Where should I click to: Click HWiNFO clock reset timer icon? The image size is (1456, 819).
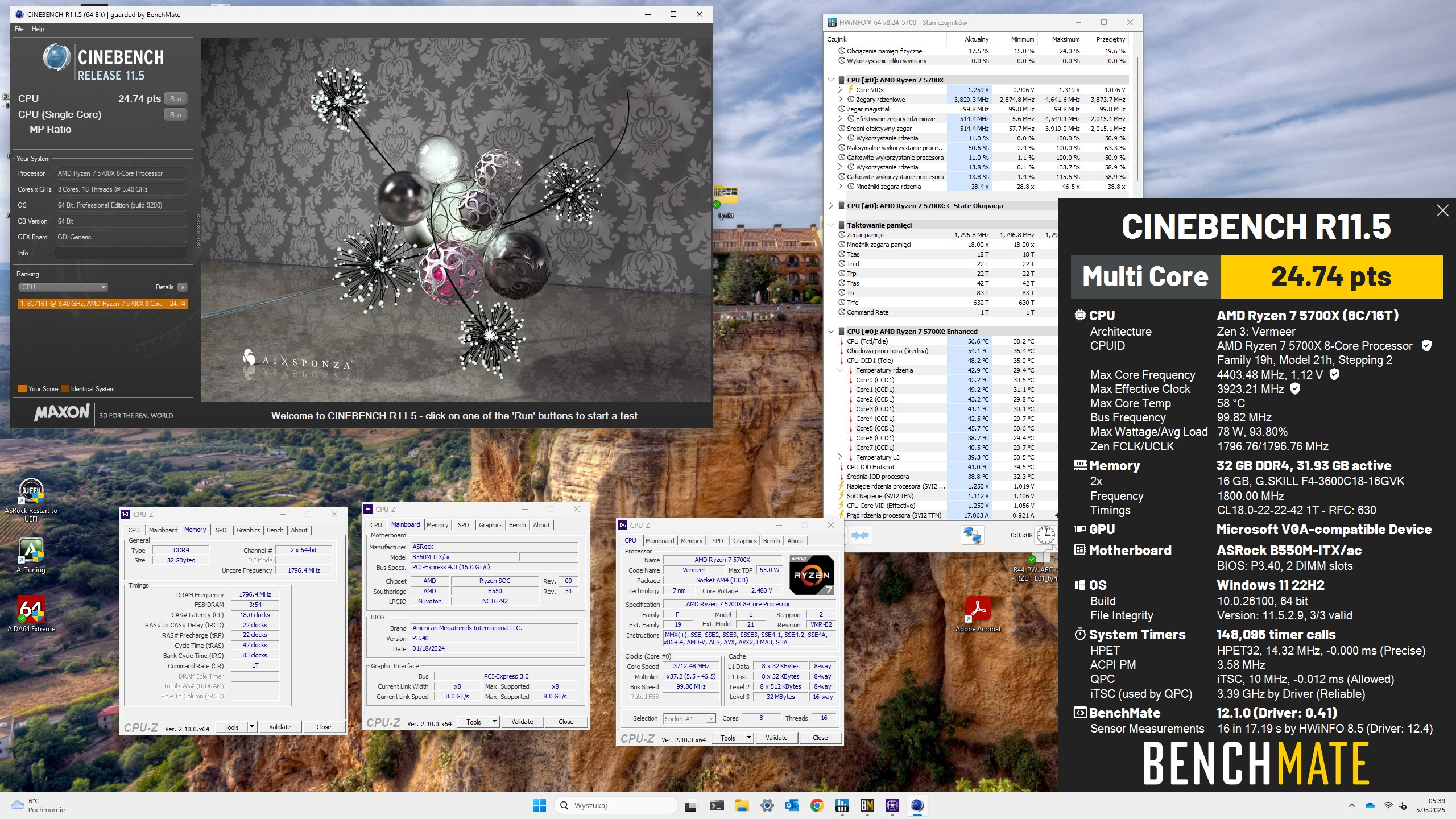(1045, 535)
